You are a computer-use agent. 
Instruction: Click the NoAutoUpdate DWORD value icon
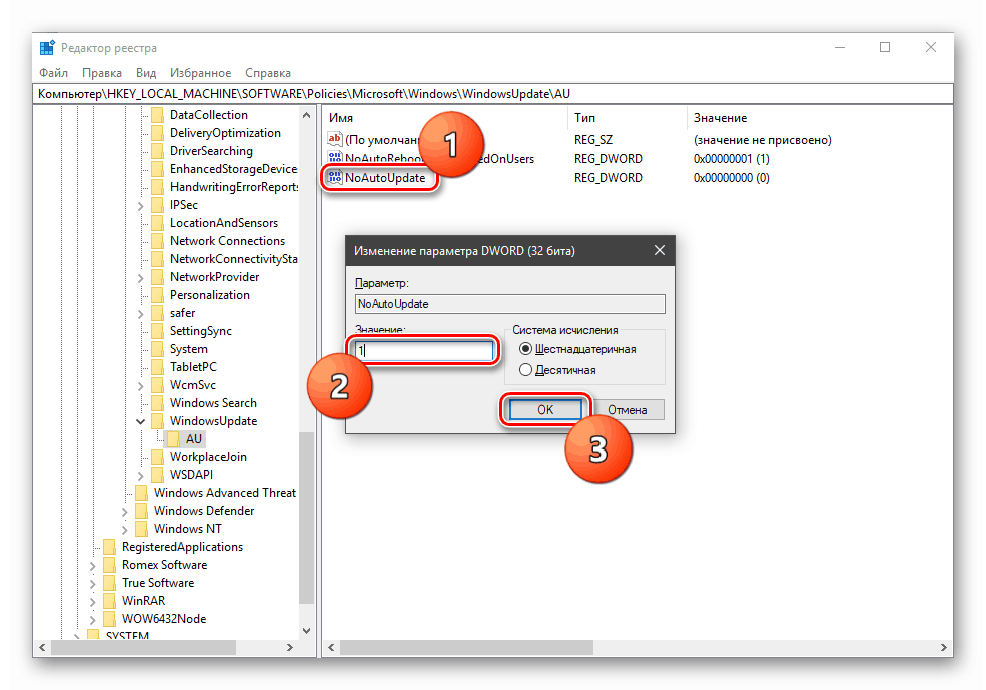[335, 177]
